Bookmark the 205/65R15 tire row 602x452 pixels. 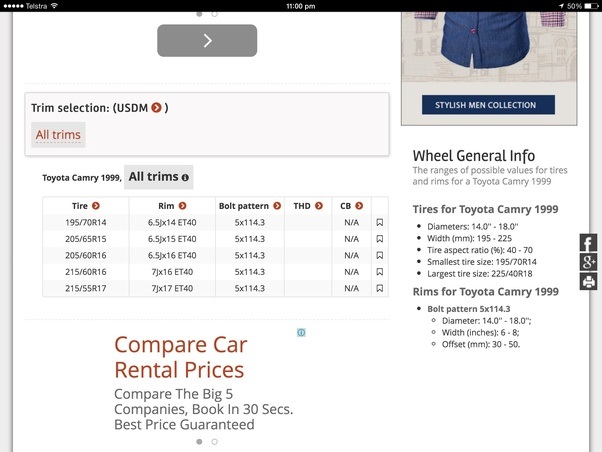[x=380, y=239]
